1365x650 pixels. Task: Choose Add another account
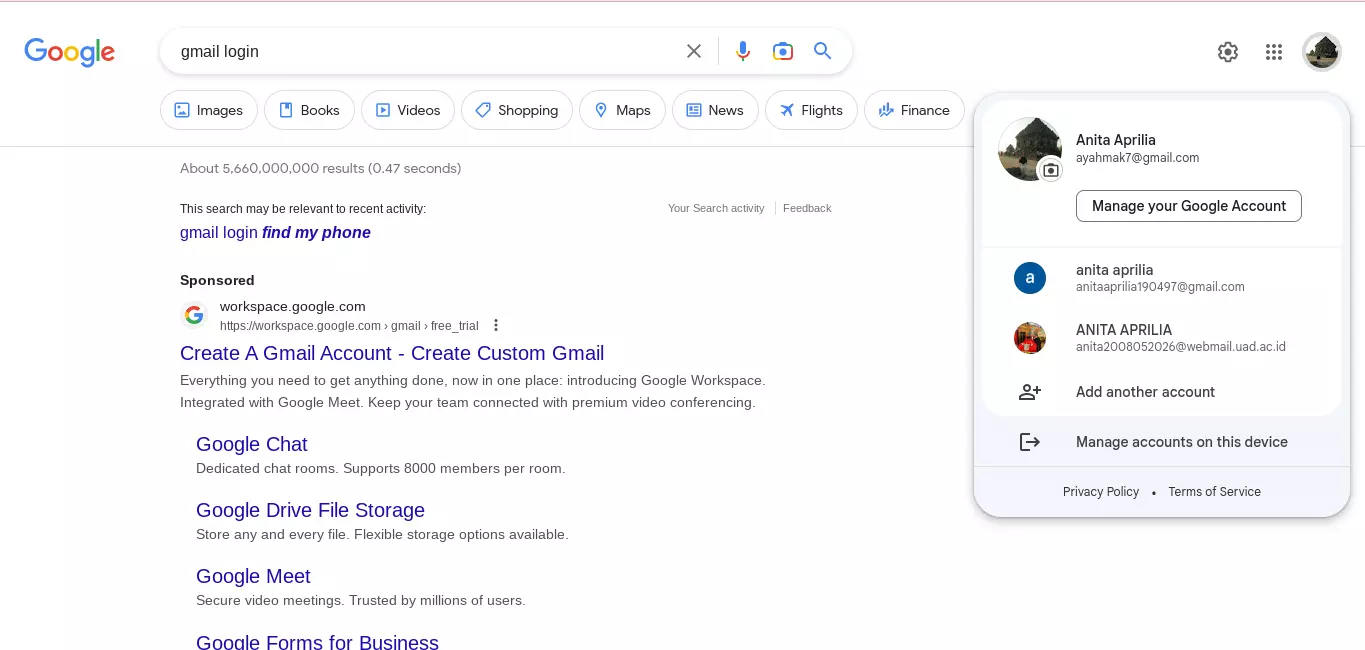tap(1161, 392)
